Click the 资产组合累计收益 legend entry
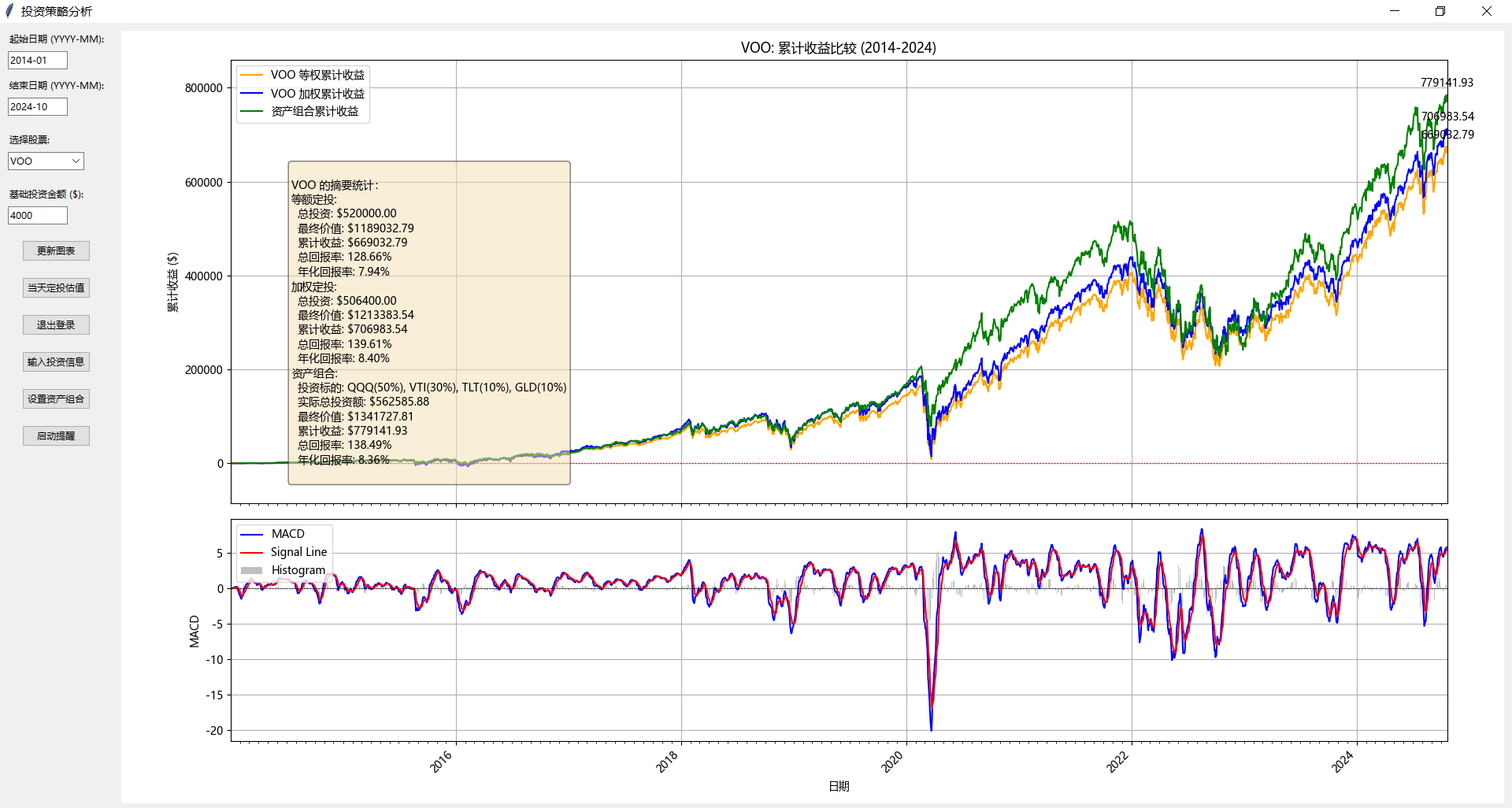 299,111
